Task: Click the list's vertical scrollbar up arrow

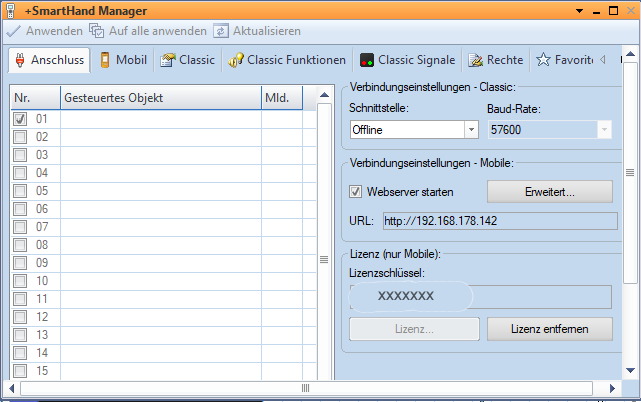Action: coord(324,98)
